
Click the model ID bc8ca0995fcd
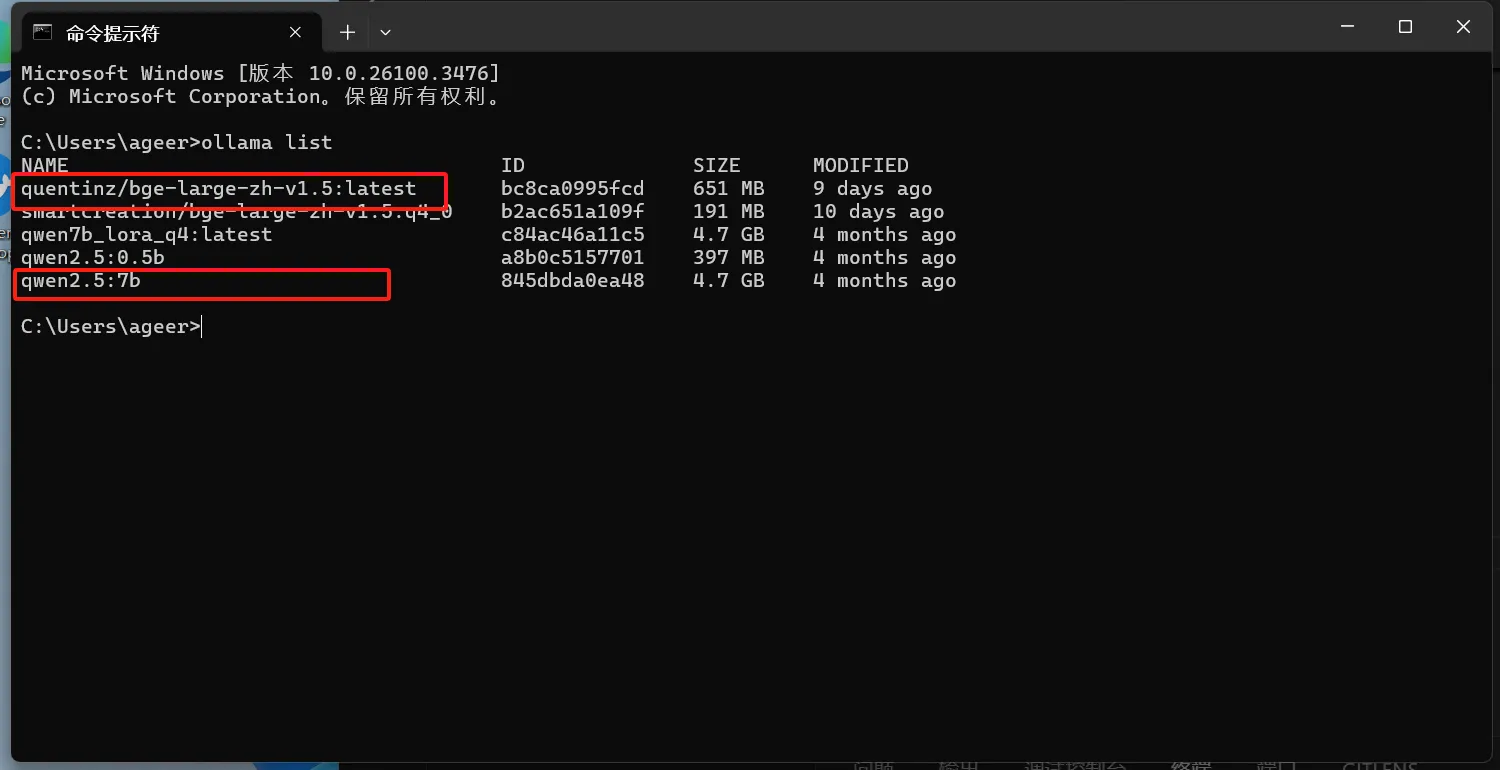click(572, 189)
